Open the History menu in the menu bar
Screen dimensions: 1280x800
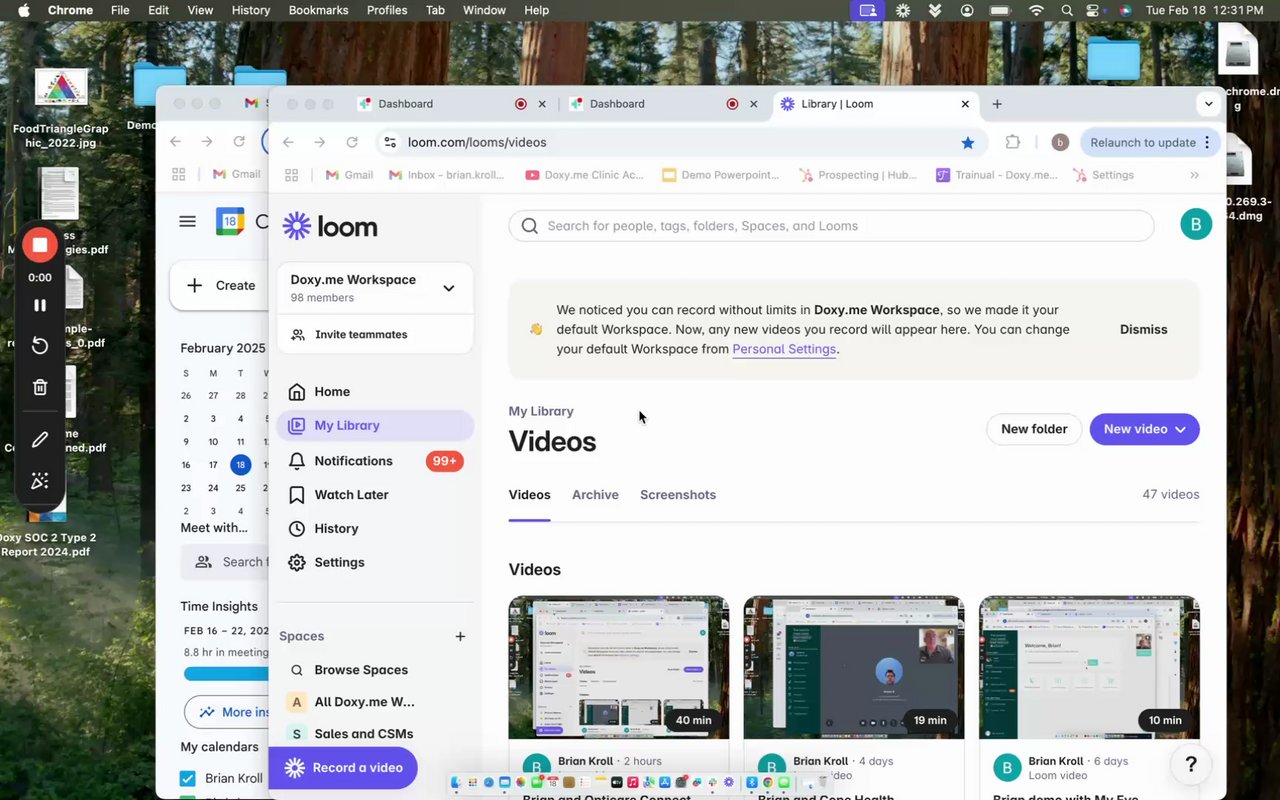point(251,10)
